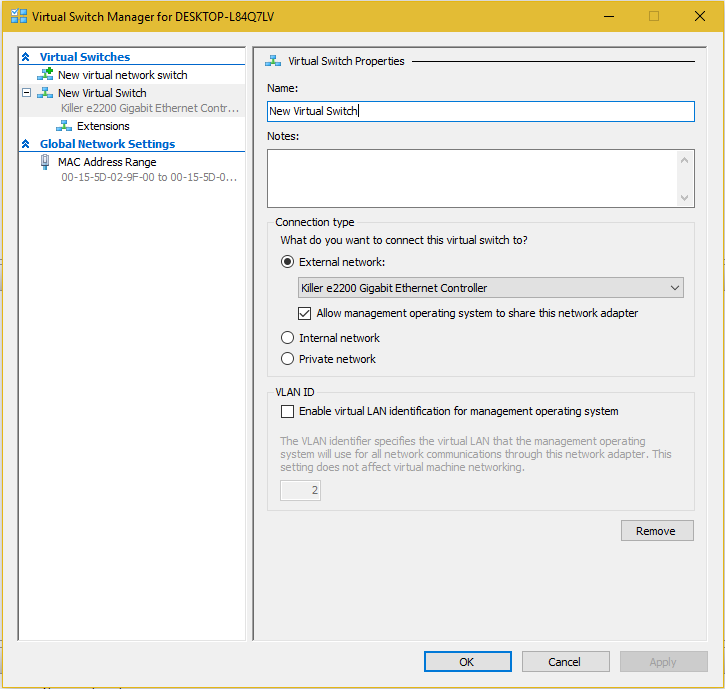Click the Virtual Switch Manager title bar icon
The width and height of the screenshot is (725, 689).
point(18,16)
